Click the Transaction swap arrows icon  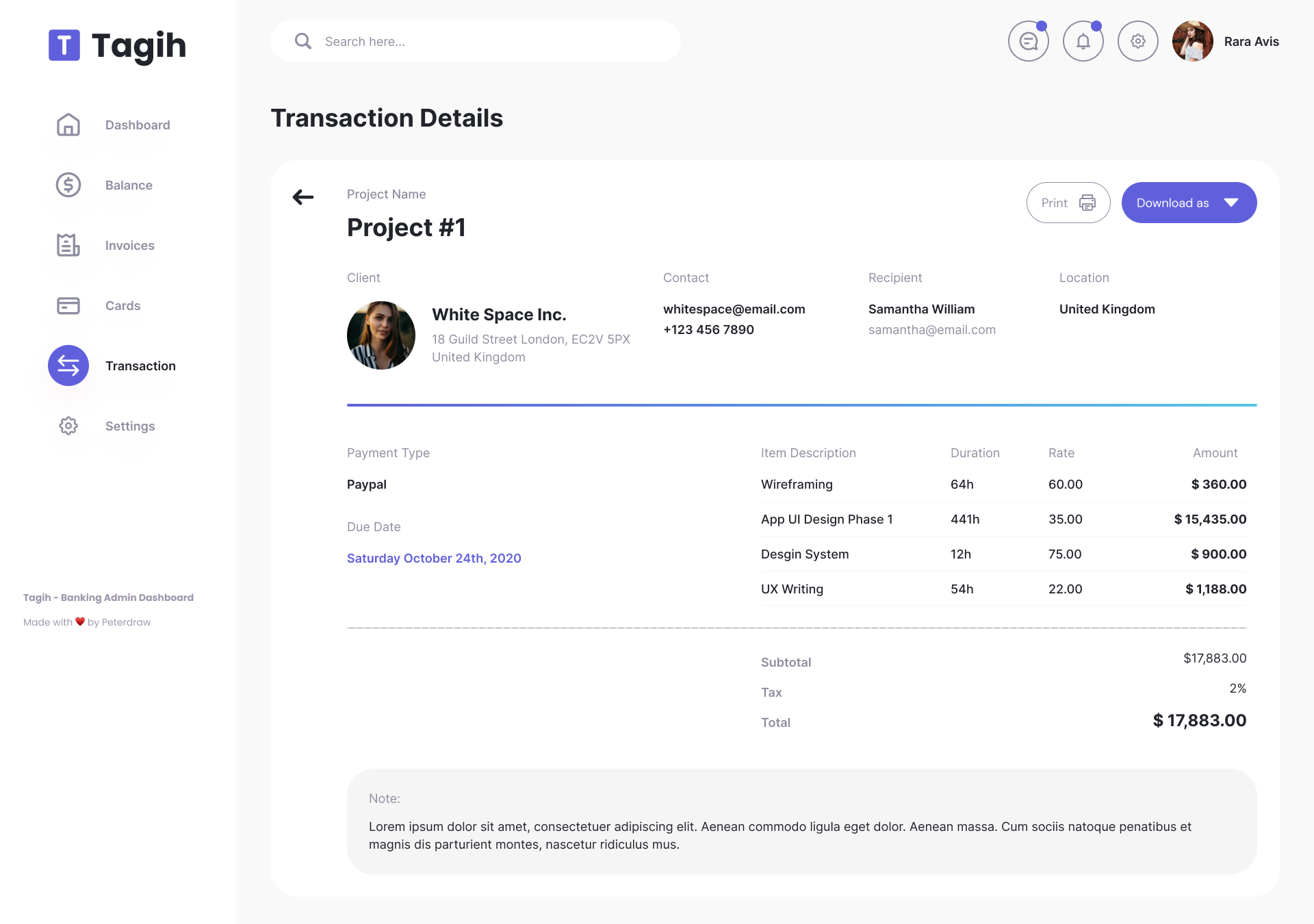tap(68, 366)
